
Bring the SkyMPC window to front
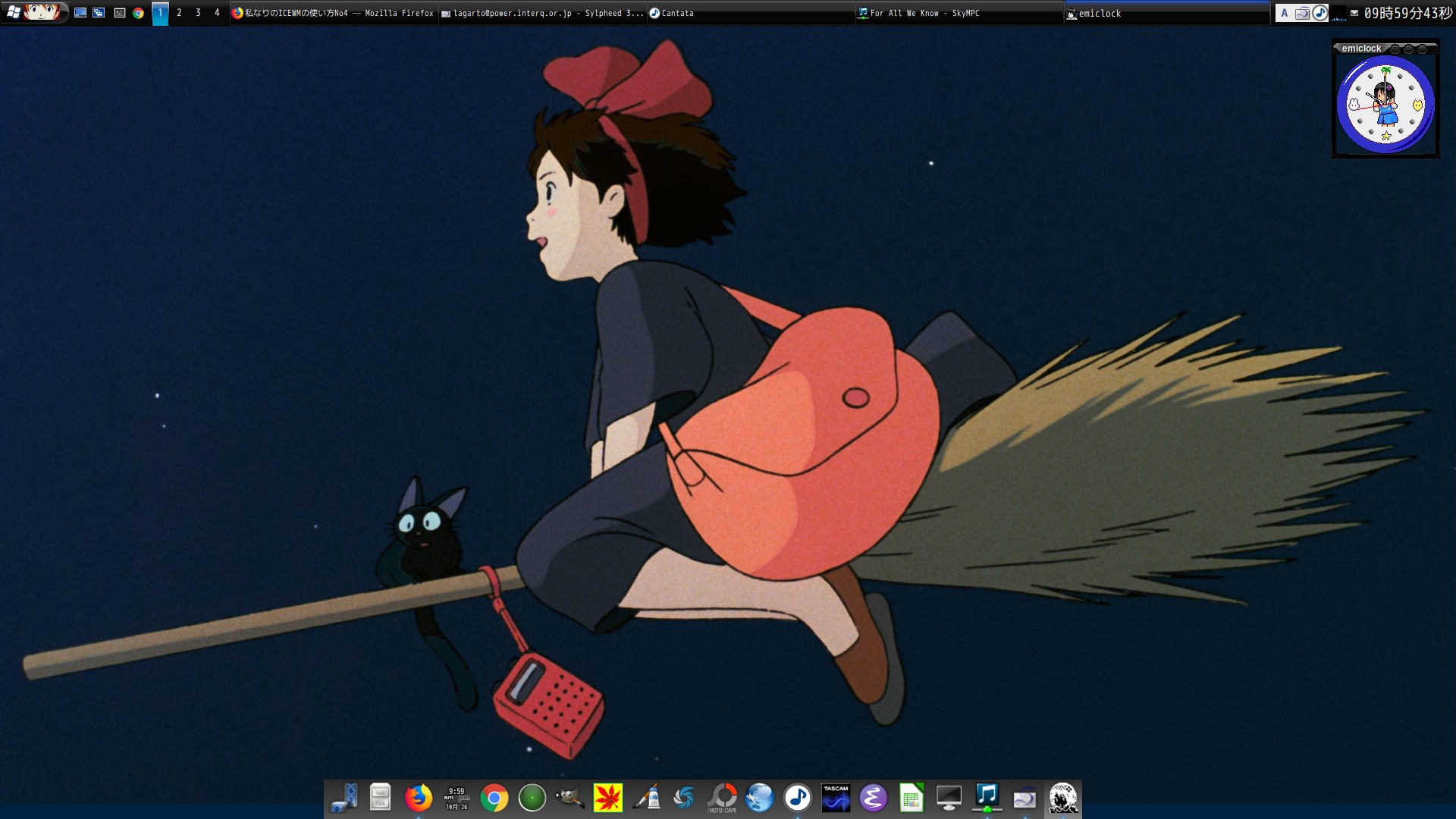coord(959,13)
